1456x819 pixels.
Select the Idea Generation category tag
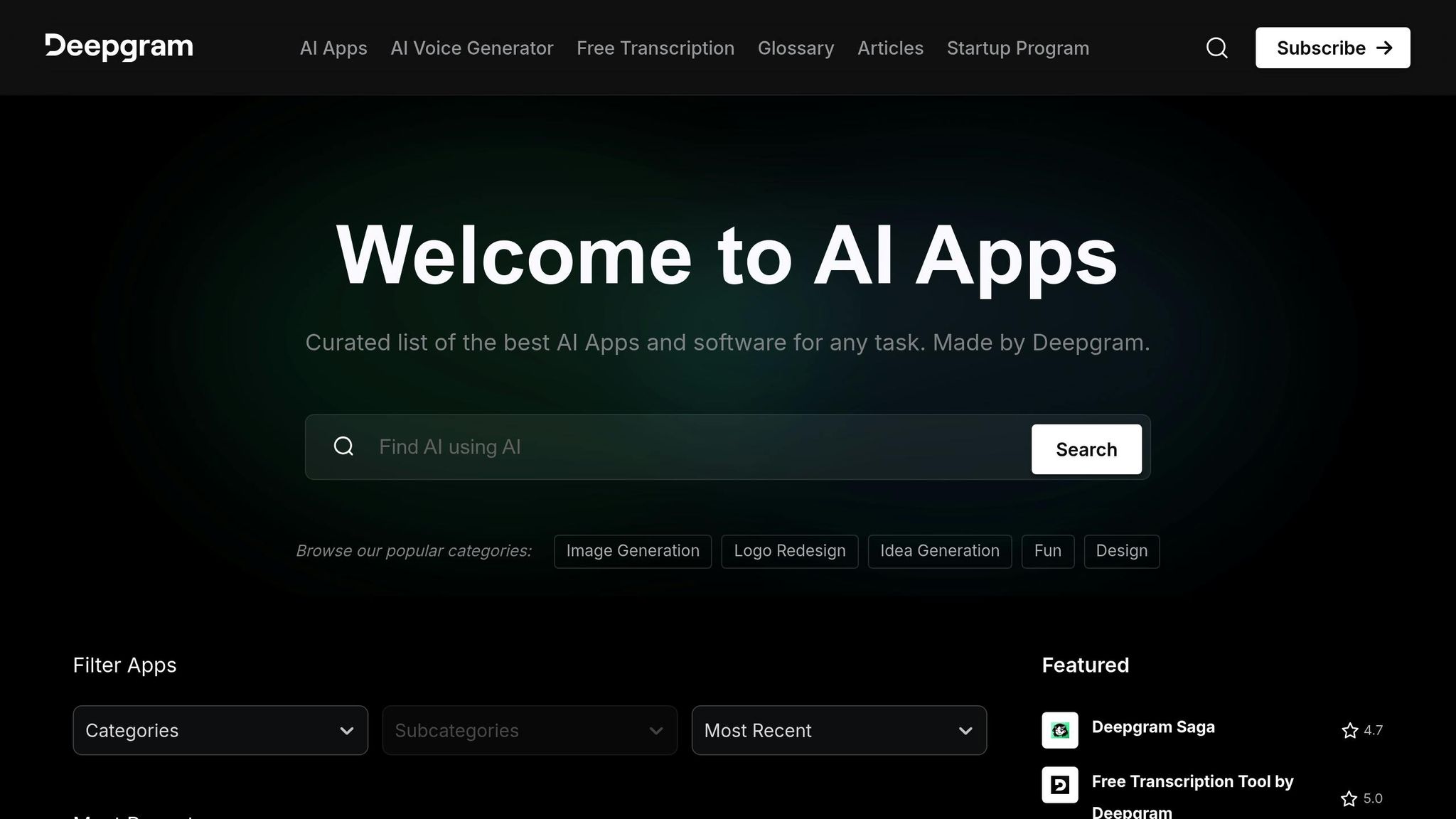click(940, 551)
